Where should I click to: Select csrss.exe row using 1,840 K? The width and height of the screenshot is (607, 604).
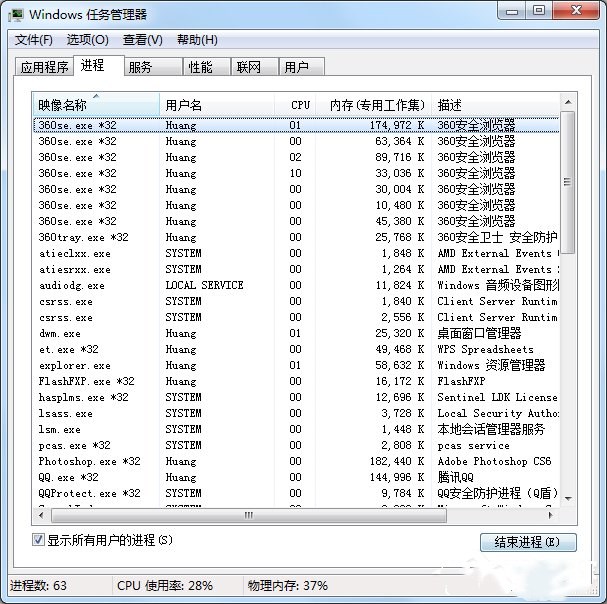[x=296, y=301]
